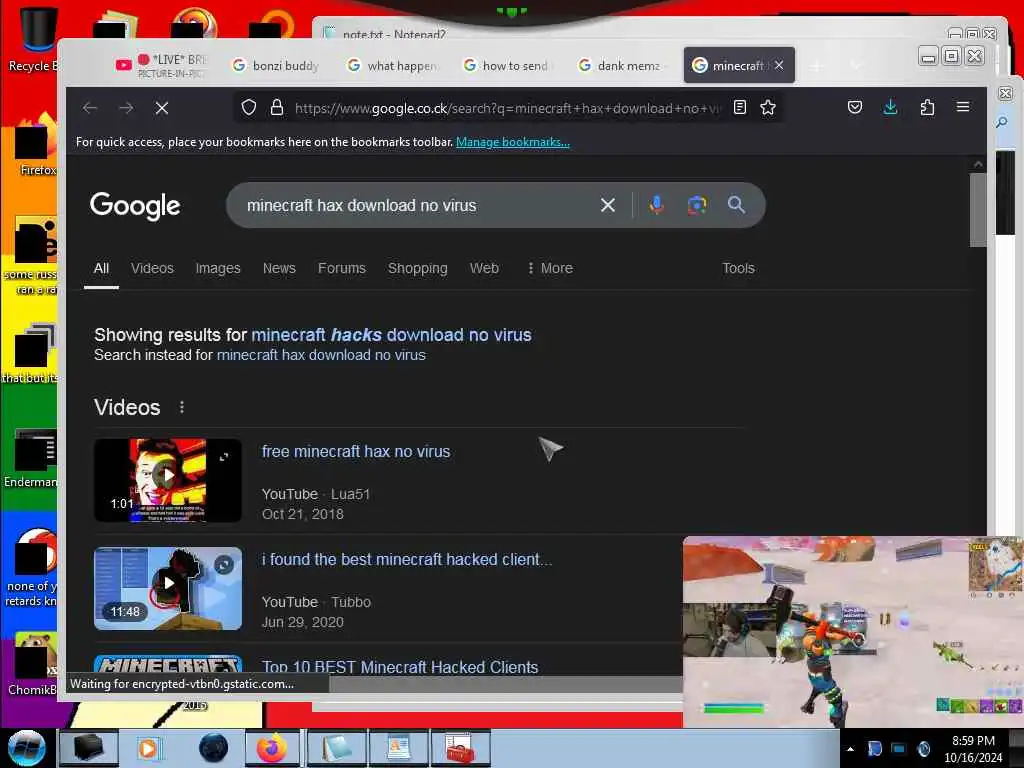The image size is (1024, 768).
Task: View site security via the padlock icon
Action: 277,107
